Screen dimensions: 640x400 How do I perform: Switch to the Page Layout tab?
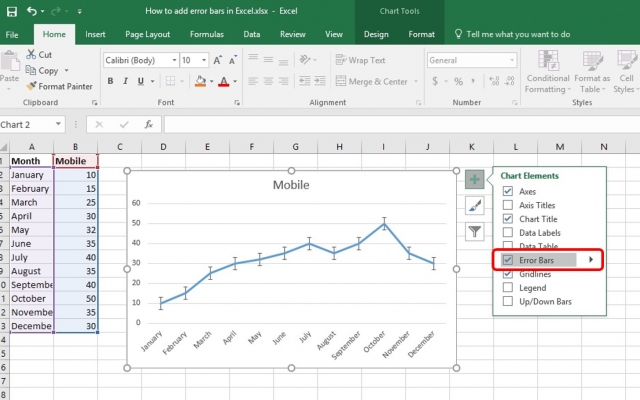147,34
